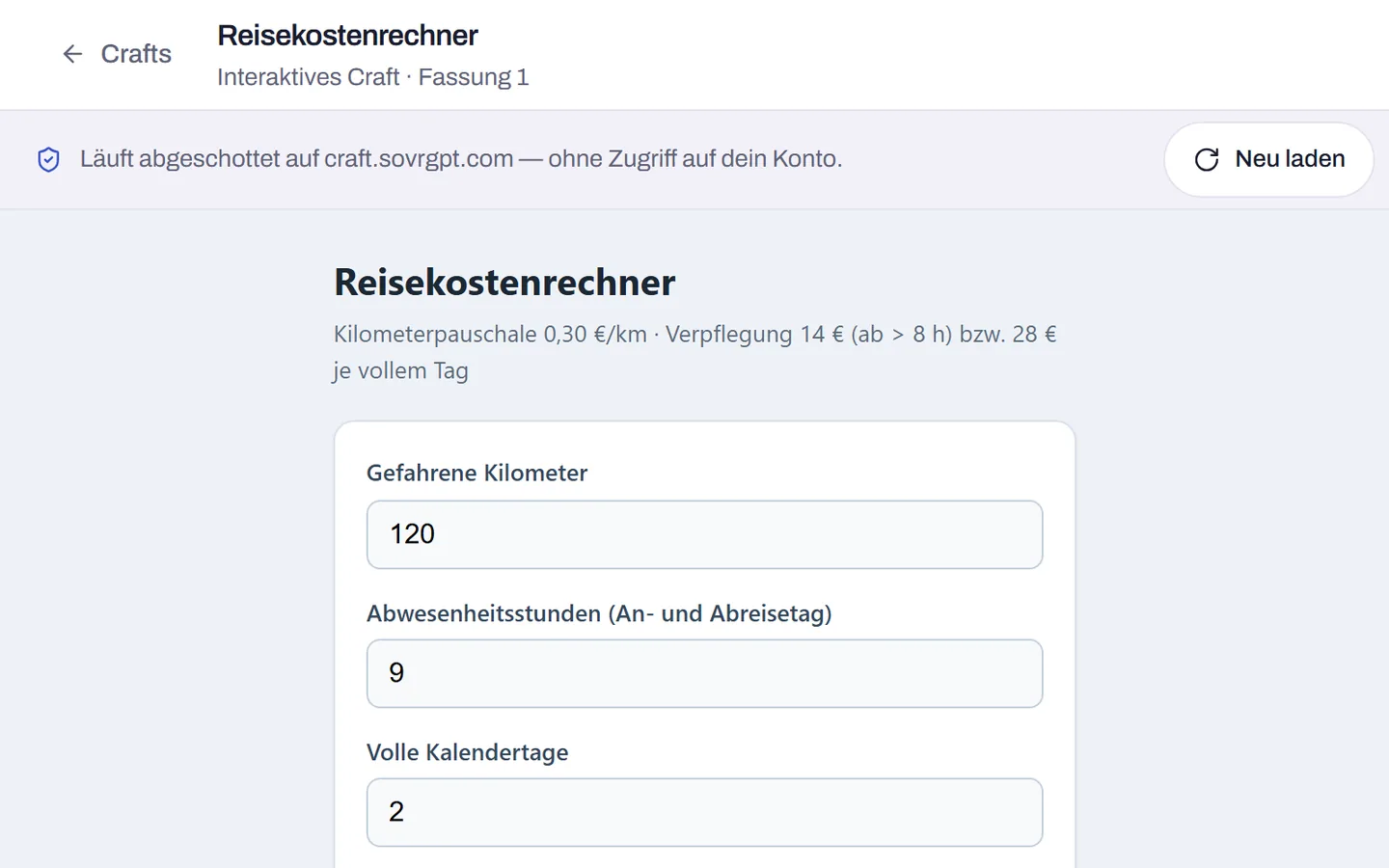Click the Abwesenheitsstunden input containing 9
This screenshot has height=868, width=1389.
[704, 673]
